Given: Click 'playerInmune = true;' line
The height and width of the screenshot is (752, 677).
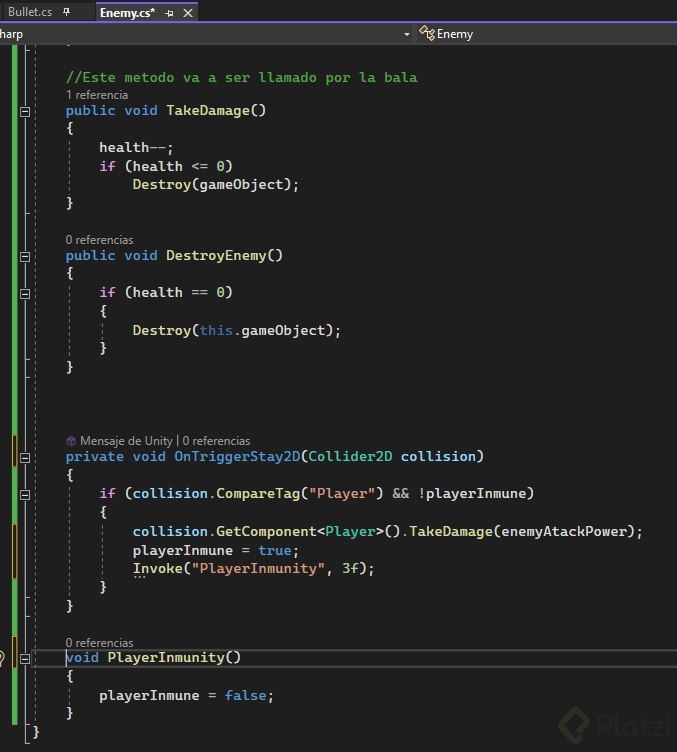Looking at the screenshot, I should tap(216, 550).
